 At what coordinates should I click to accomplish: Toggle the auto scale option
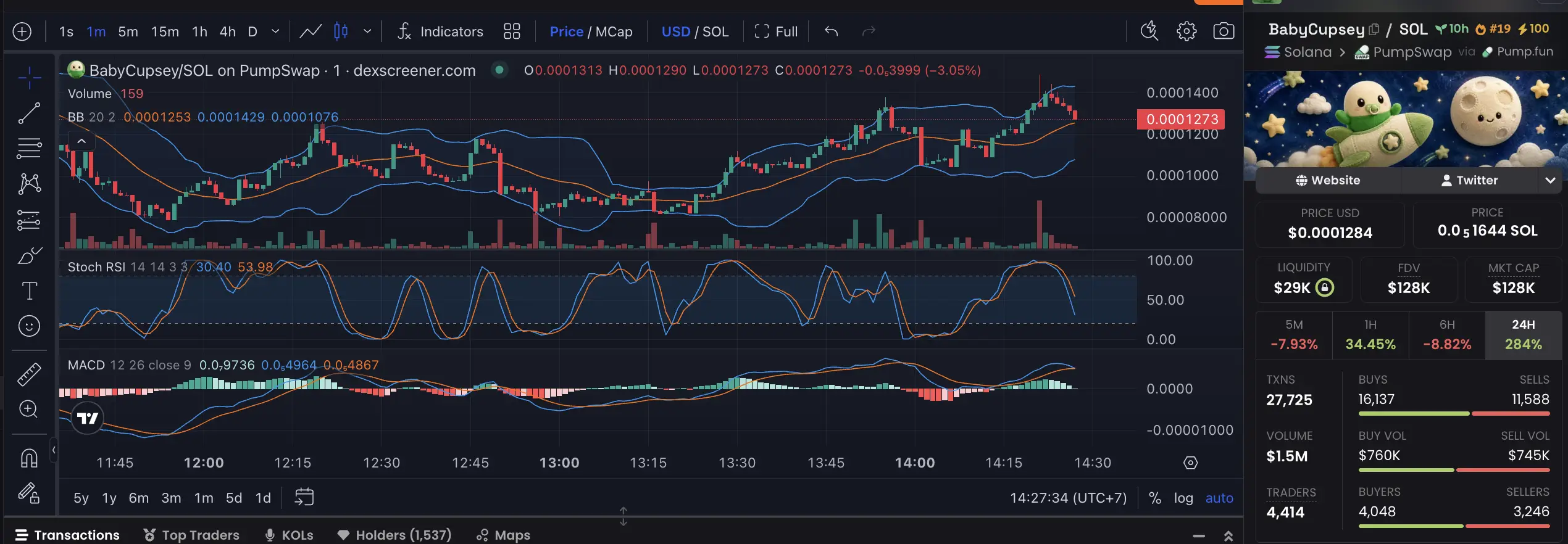[x=1219, y=498]
